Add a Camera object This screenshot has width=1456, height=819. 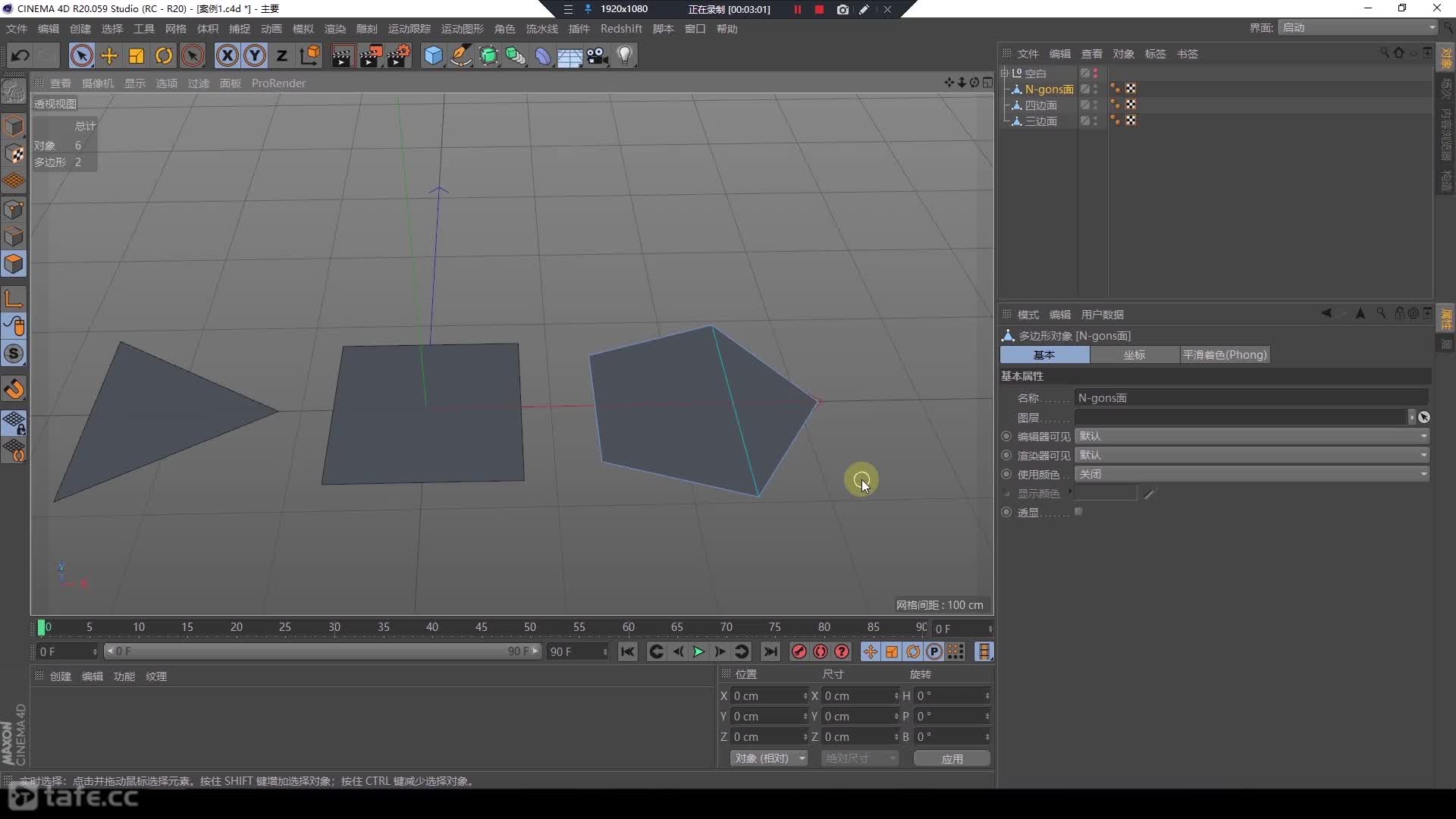[x=598, y=56]
